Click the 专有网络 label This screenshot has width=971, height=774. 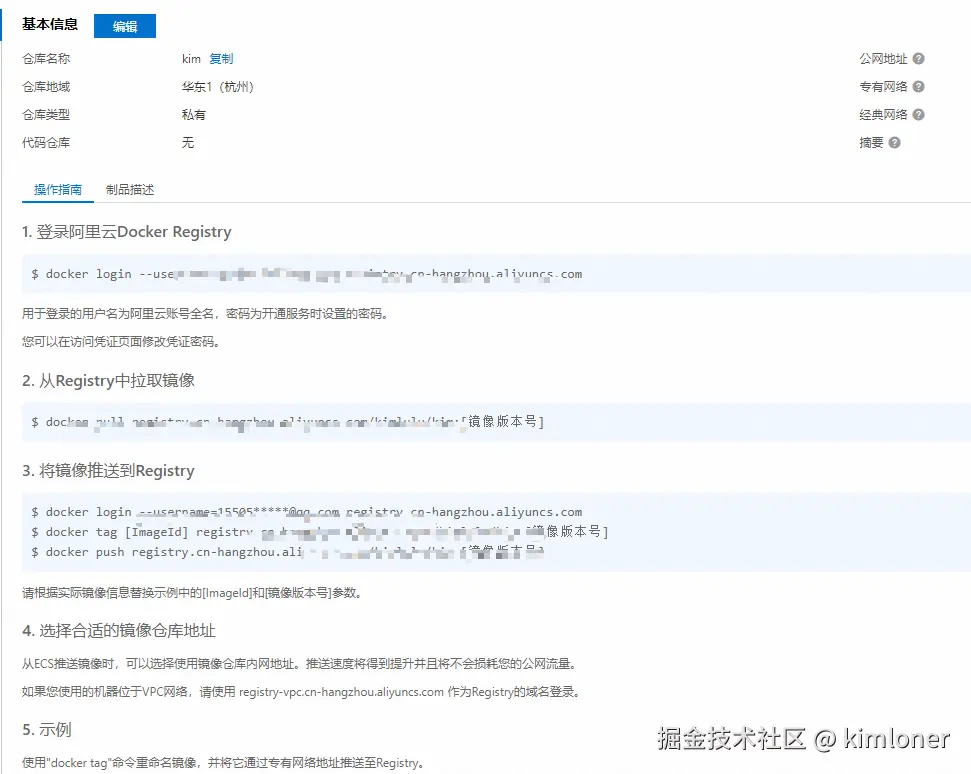tap(883, 87)
